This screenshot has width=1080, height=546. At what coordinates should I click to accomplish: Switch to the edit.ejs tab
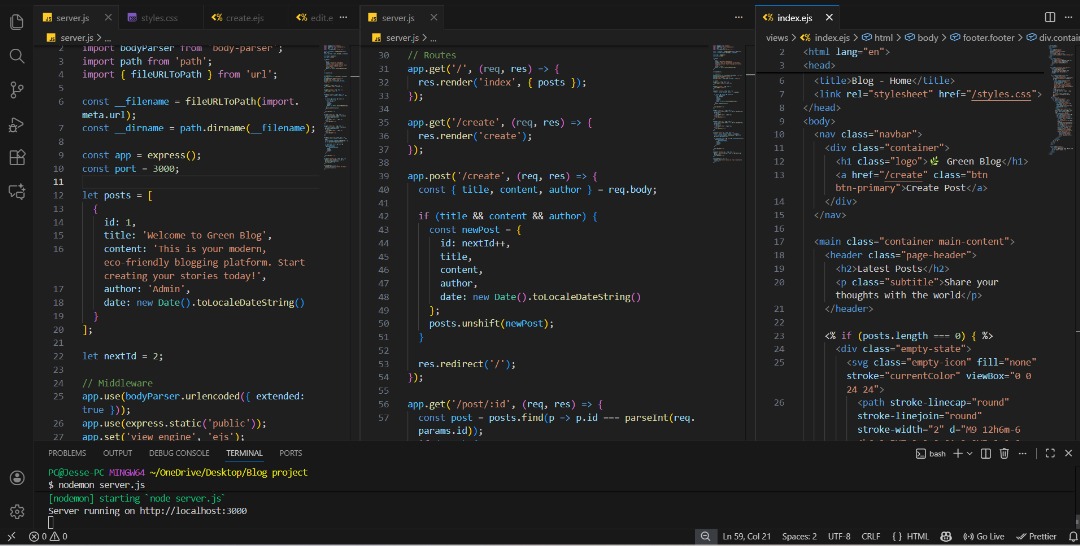coord(314,17)
